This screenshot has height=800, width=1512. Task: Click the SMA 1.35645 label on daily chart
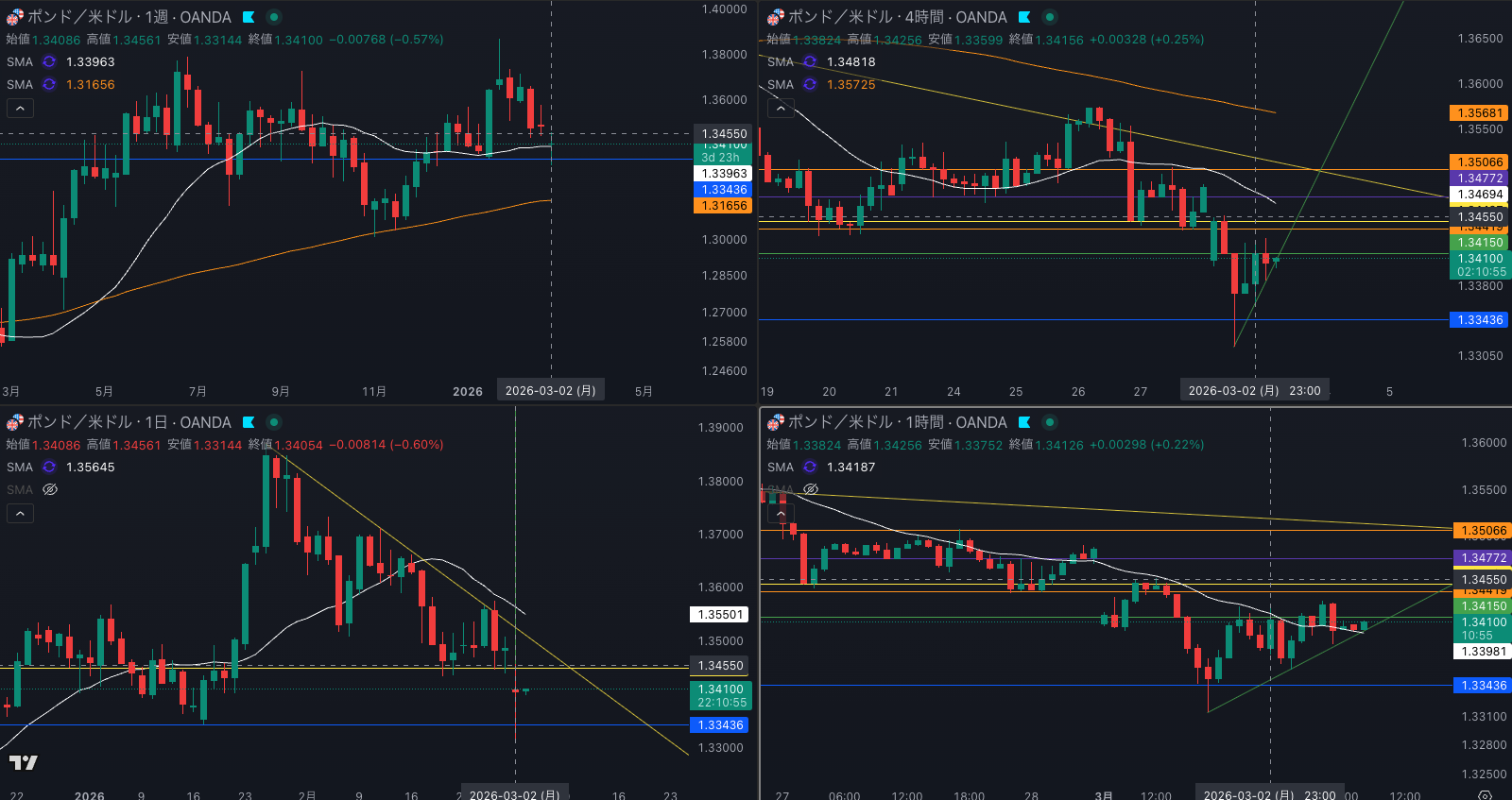[x=90, y=467]
